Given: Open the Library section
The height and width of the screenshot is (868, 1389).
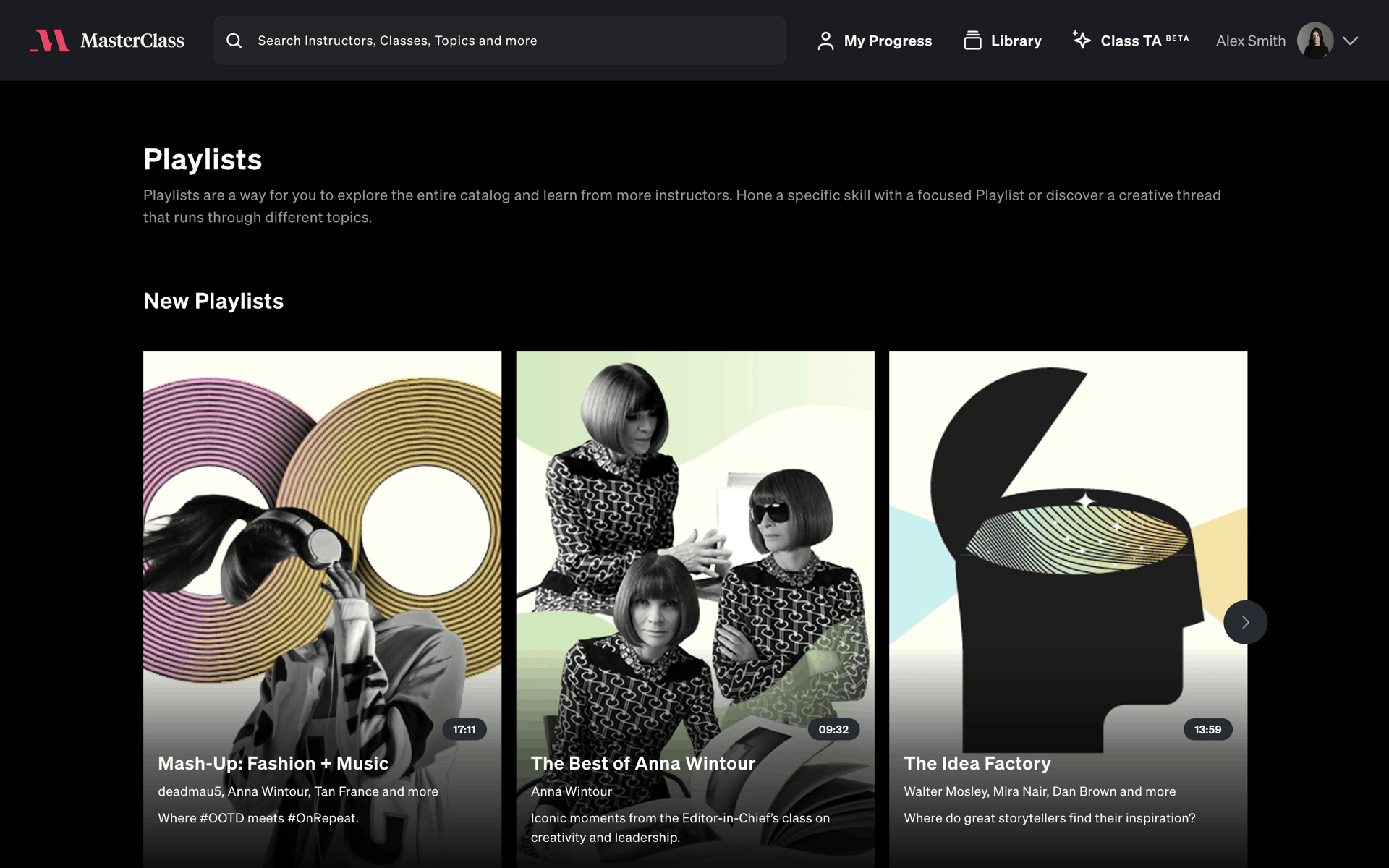Looking at the screenshot, I should (1003, 41).
